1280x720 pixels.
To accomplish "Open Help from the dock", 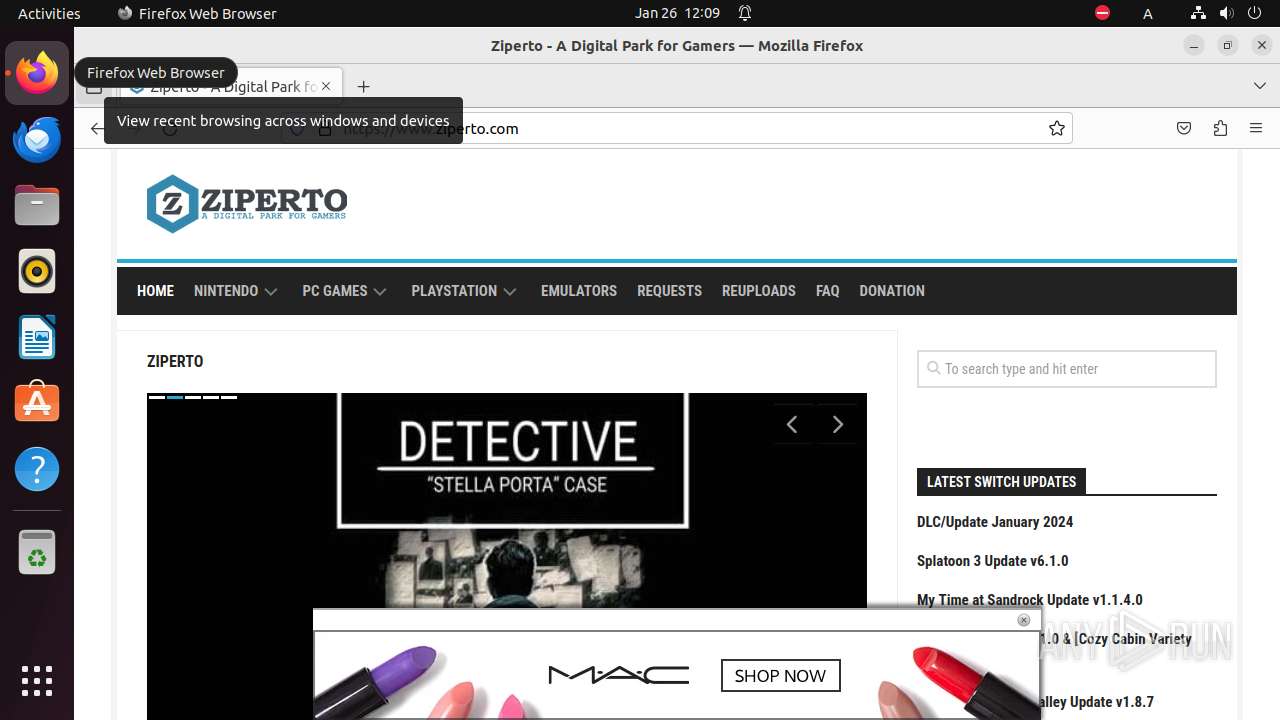I will [x=37, y=469].
